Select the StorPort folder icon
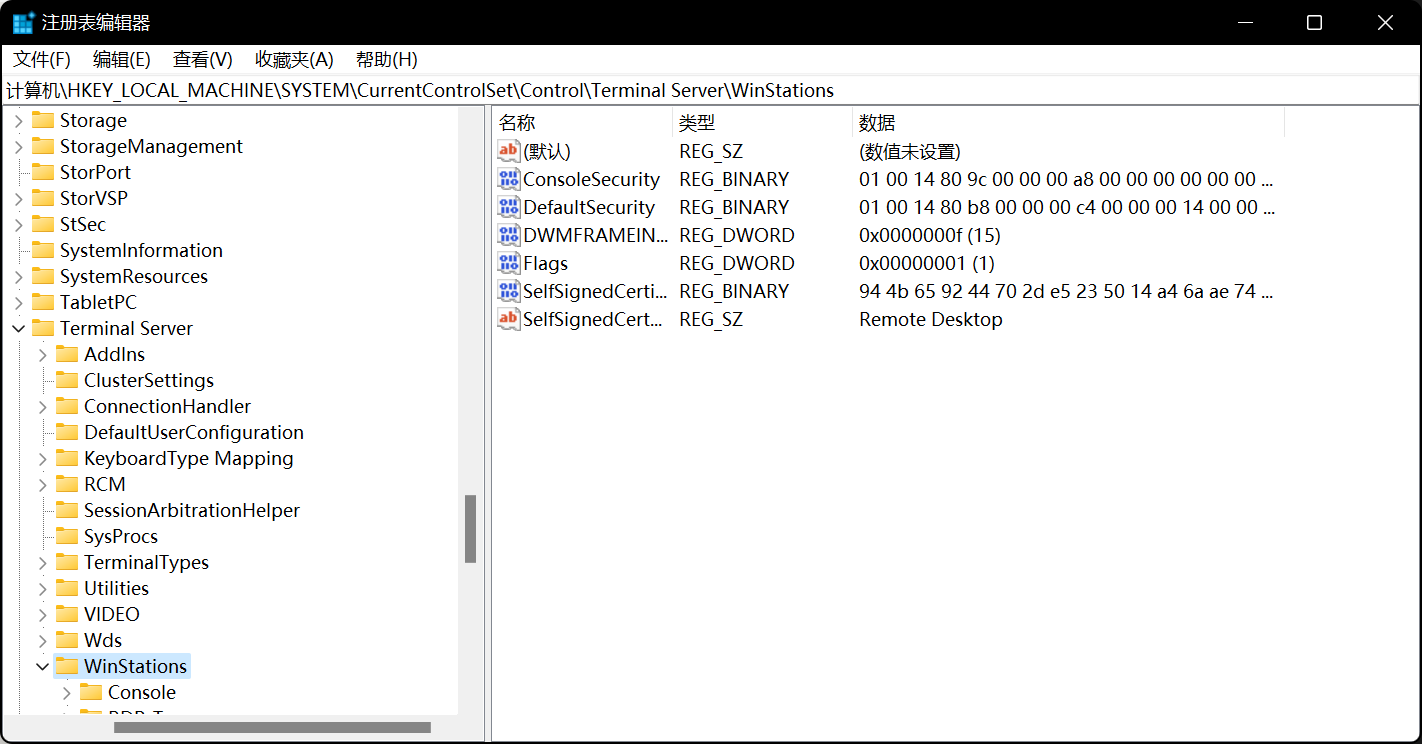Screen dimensions: 1422x744 (43, 172)
